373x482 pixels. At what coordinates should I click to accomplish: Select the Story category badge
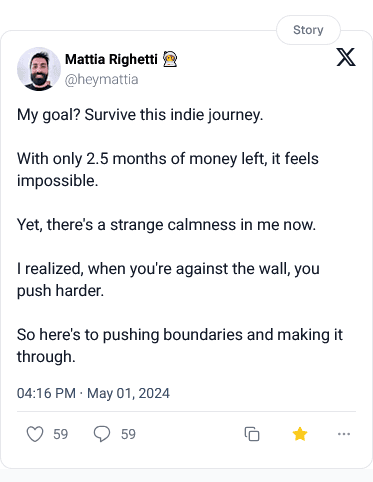[308, 30]
